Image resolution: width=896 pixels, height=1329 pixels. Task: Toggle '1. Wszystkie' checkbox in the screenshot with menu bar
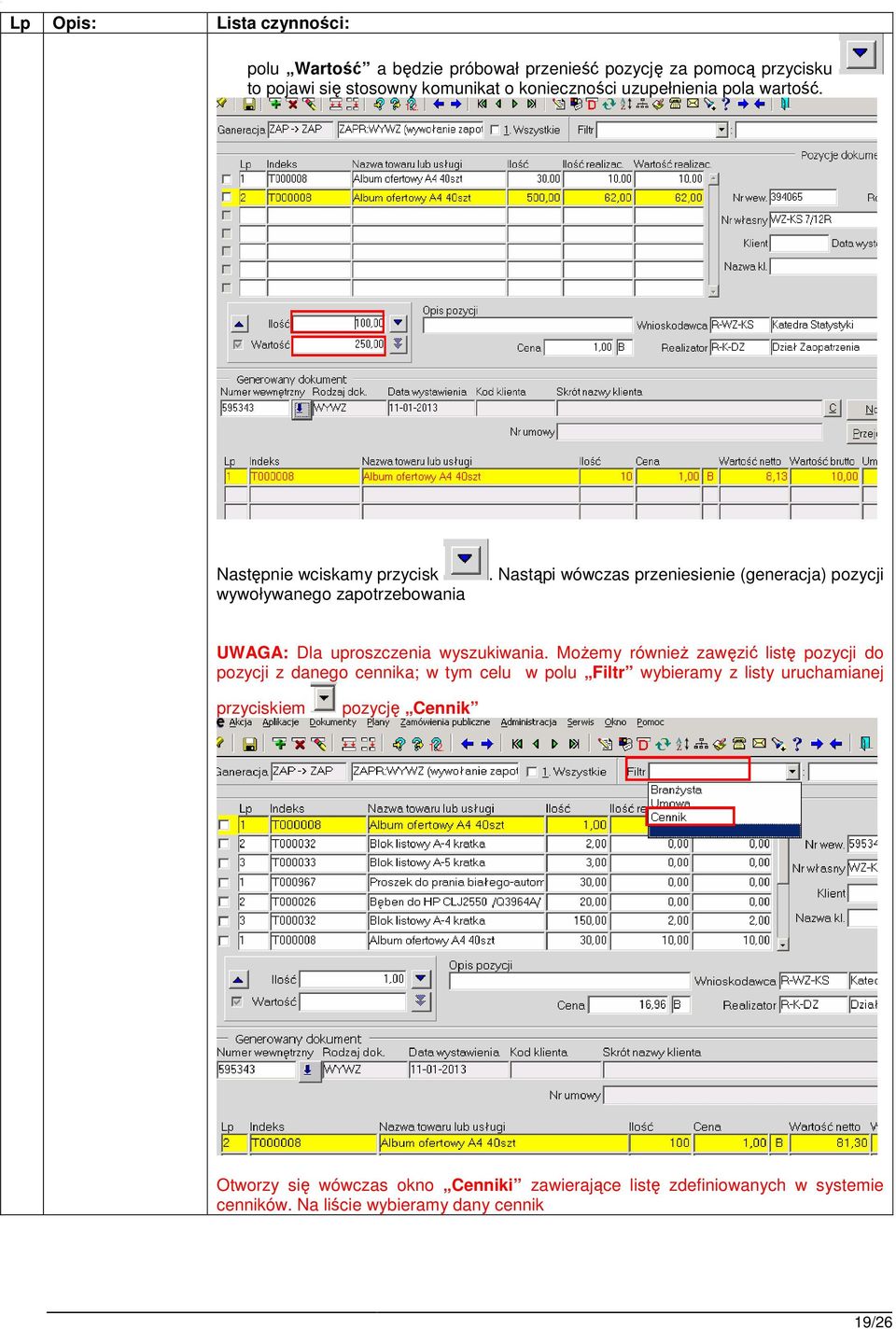(x=532, y=772)
